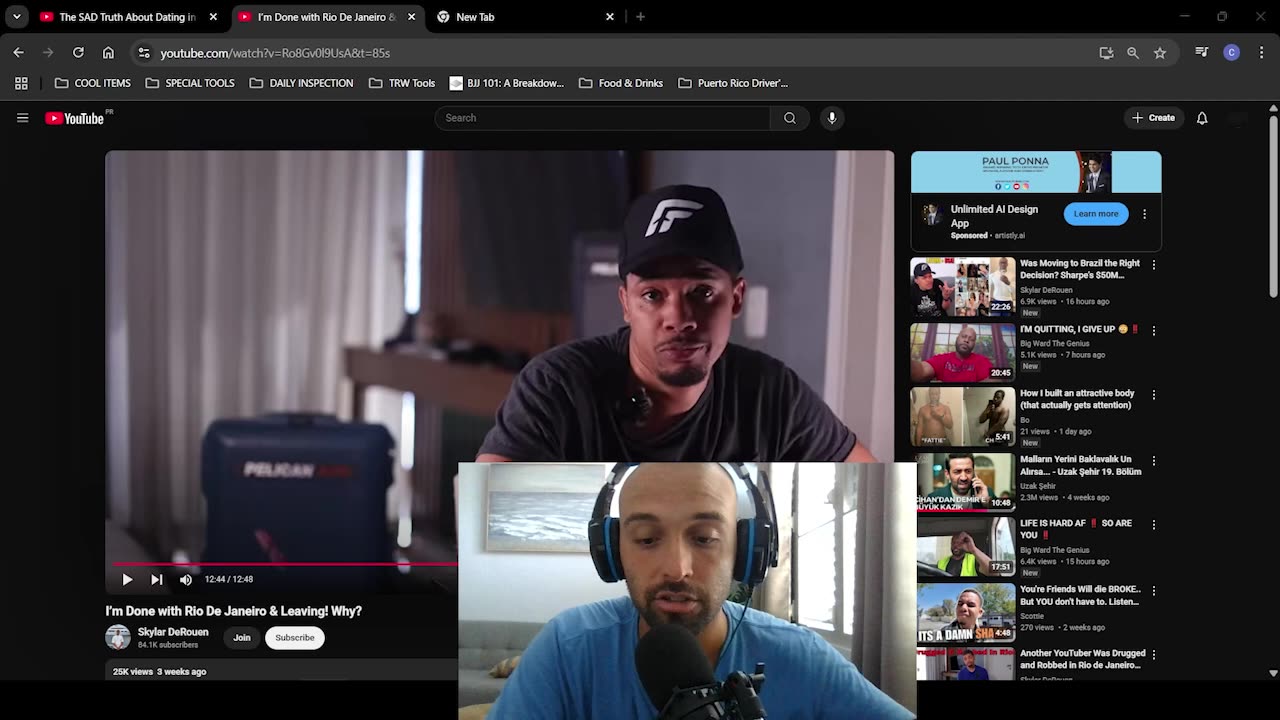Click the red video progress bar
Screen dimensions: 1280x720
coord(283,565)
